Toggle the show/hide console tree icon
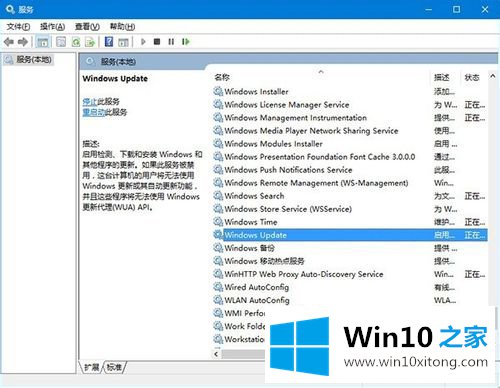Screen dimensions: 500x388 pos(43,42)
